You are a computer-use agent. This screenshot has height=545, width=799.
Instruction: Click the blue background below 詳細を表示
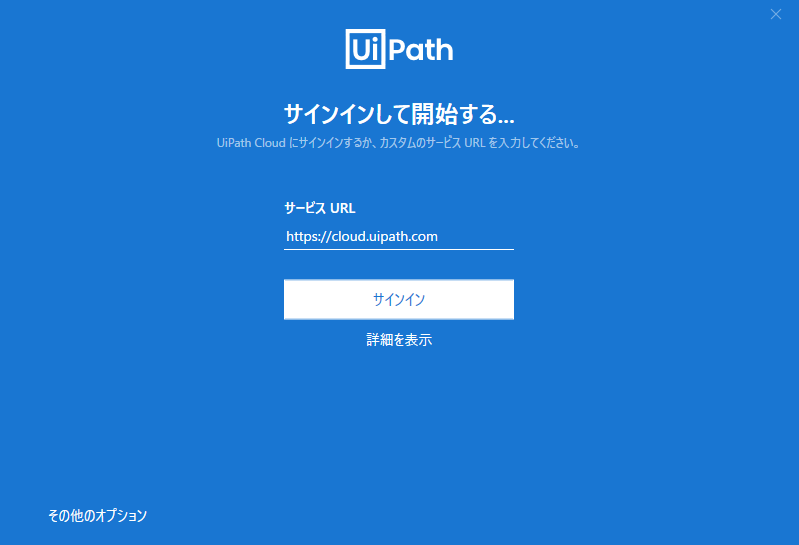[x=399, y=420]
